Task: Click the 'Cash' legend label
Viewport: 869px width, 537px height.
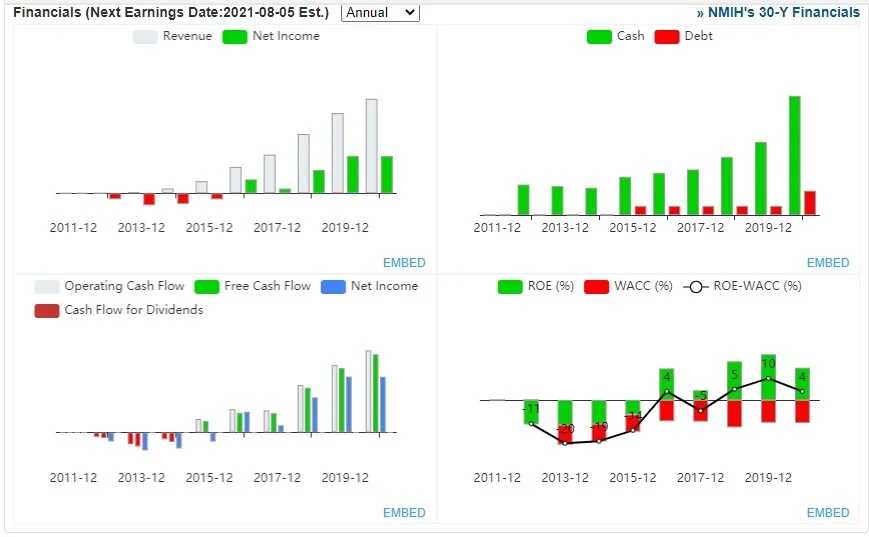Action: coord(631,36)
